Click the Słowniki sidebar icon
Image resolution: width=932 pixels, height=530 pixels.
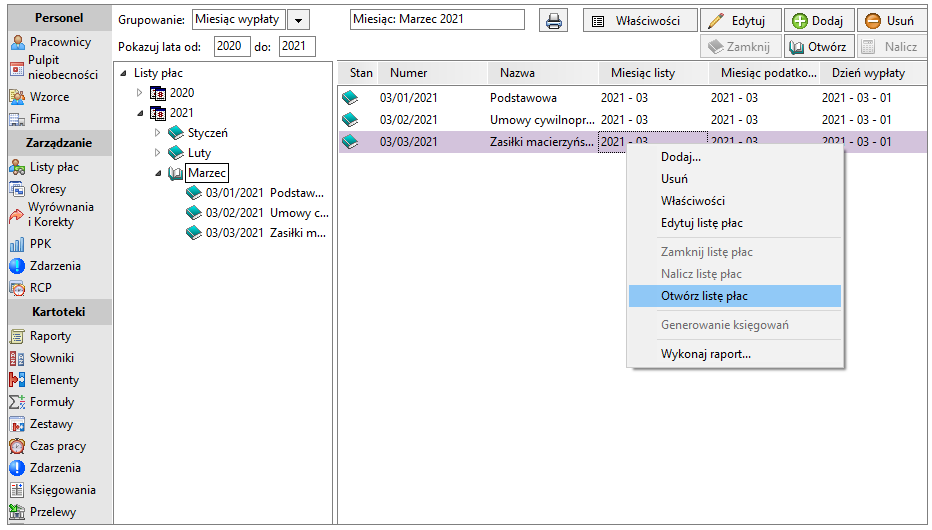[x=17, y=358]
